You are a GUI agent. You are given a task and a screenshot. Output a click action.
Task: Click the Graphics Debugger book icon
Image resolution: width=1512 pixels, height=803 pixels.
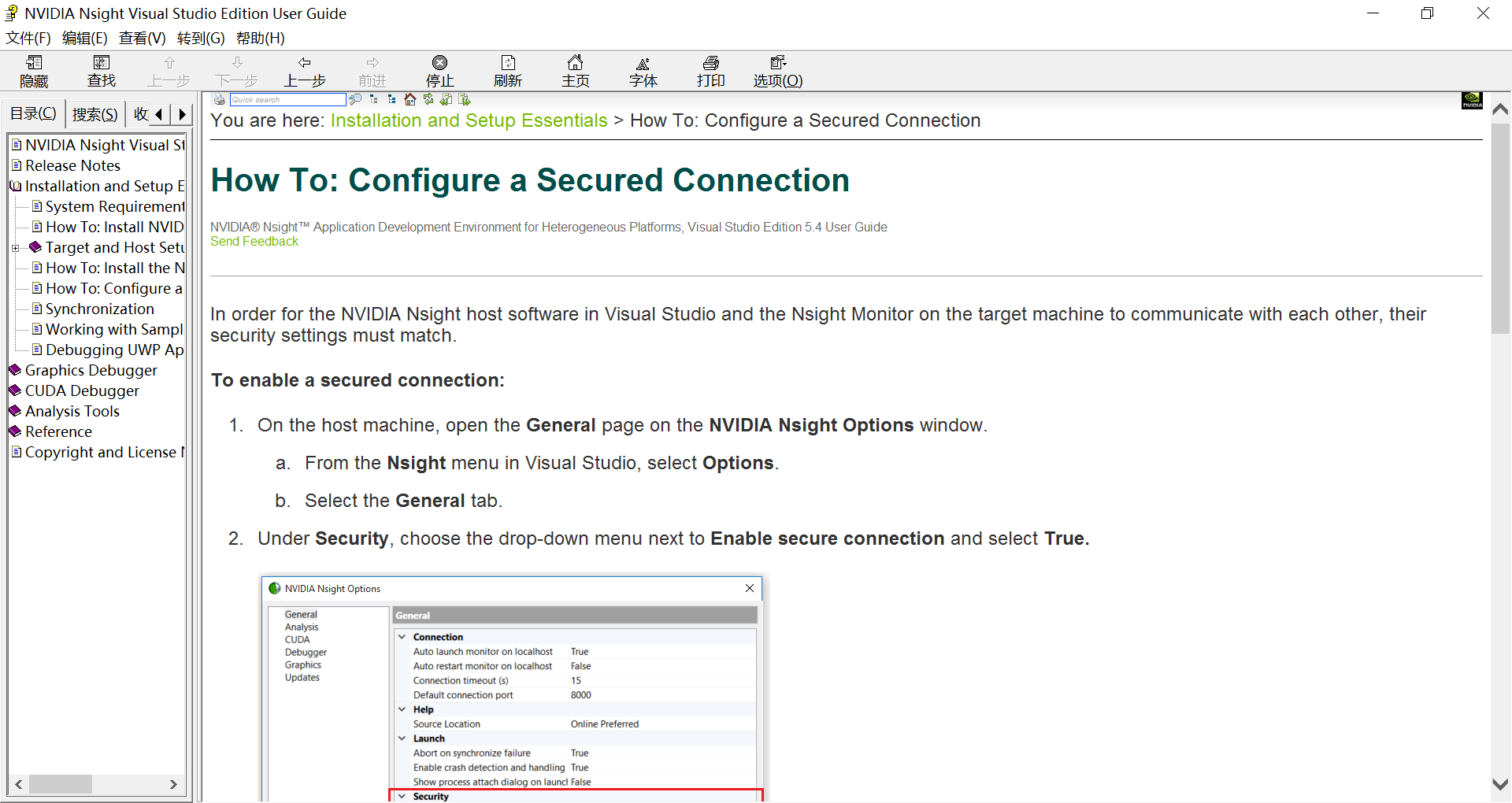(15, 370)
